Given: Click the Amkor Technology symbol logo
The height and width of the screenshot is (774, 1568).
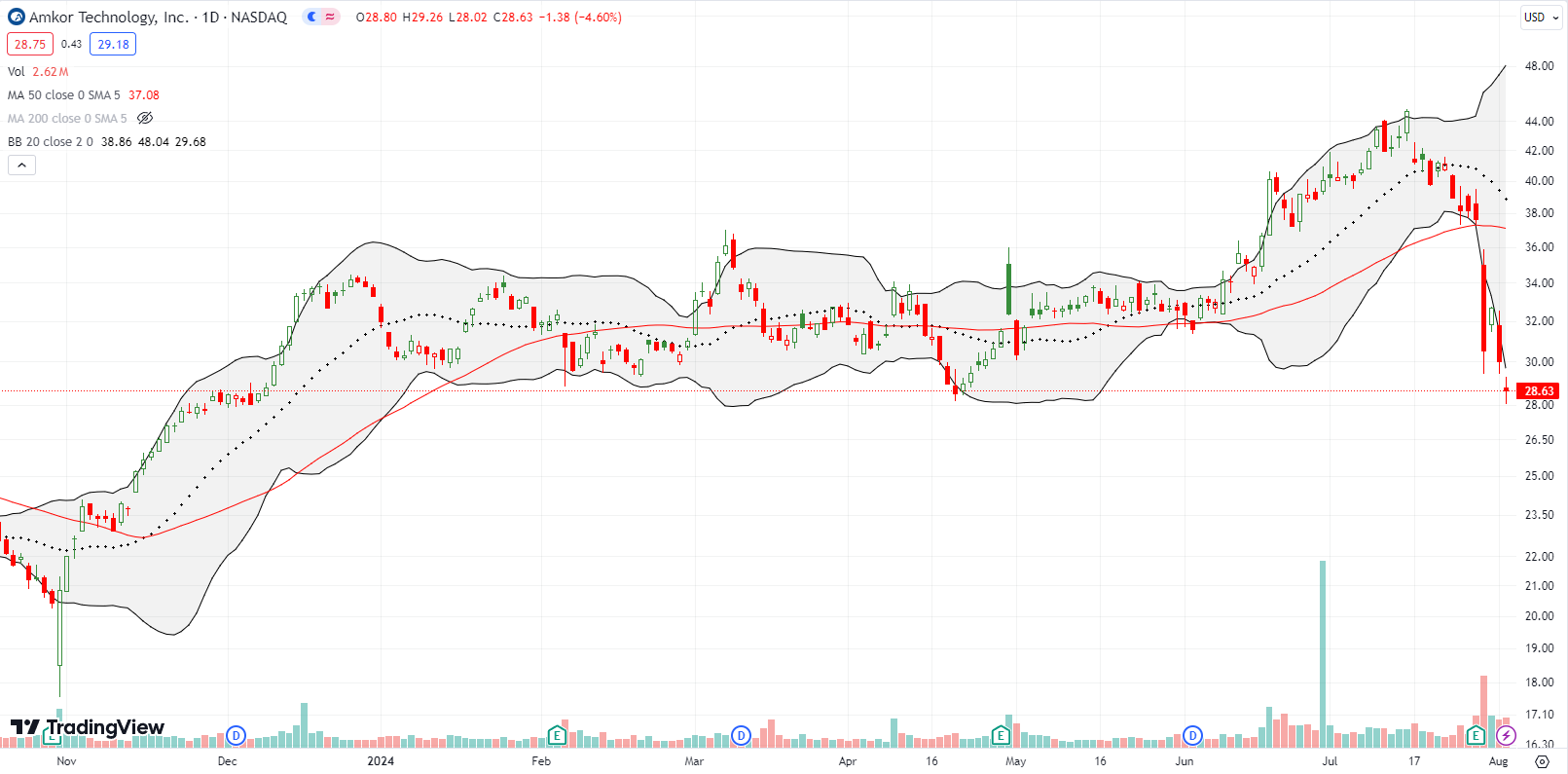Looking at the screenshot, I should [17, 17].
